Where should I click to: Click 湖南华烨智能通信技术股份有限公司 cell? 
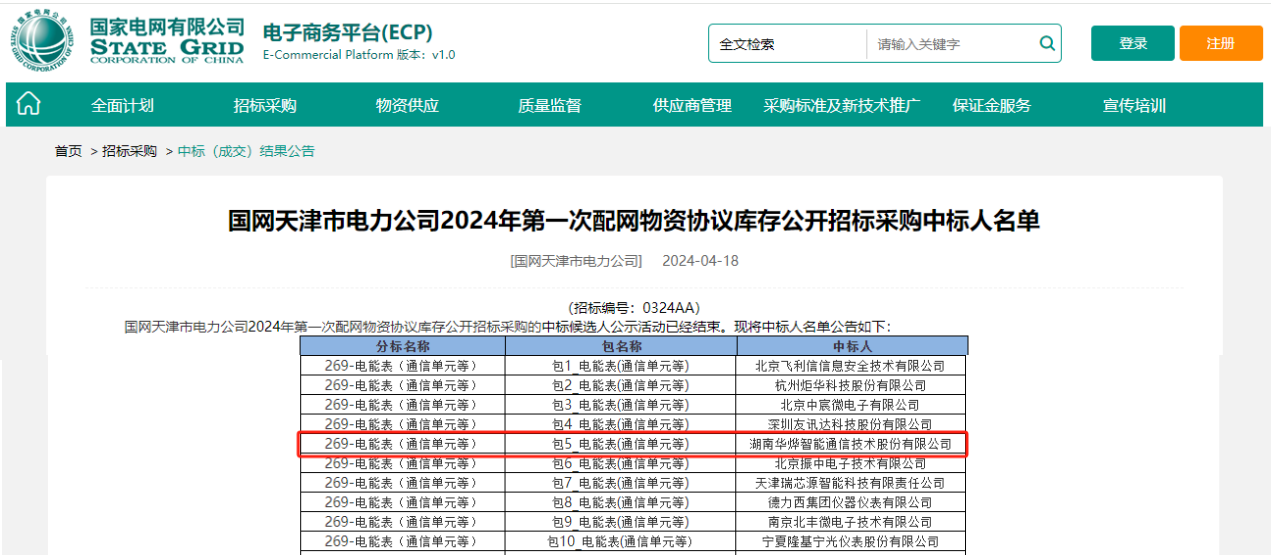(852, 444)
